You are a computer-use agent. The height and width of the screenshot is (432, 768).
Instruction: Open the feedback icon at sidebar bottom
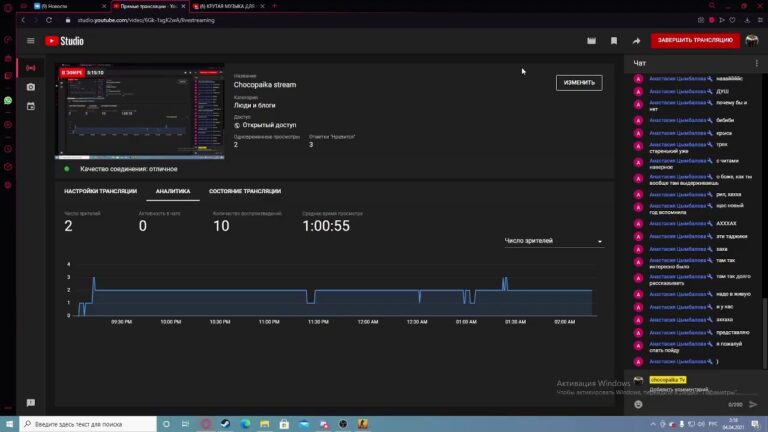point(30,403)
